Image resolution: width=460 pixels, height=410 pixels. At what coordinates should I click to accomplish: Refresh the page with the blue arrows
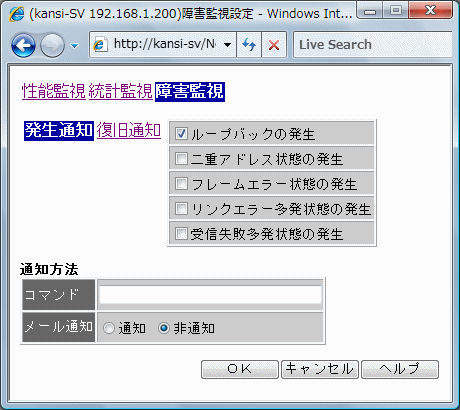[249, 45]
